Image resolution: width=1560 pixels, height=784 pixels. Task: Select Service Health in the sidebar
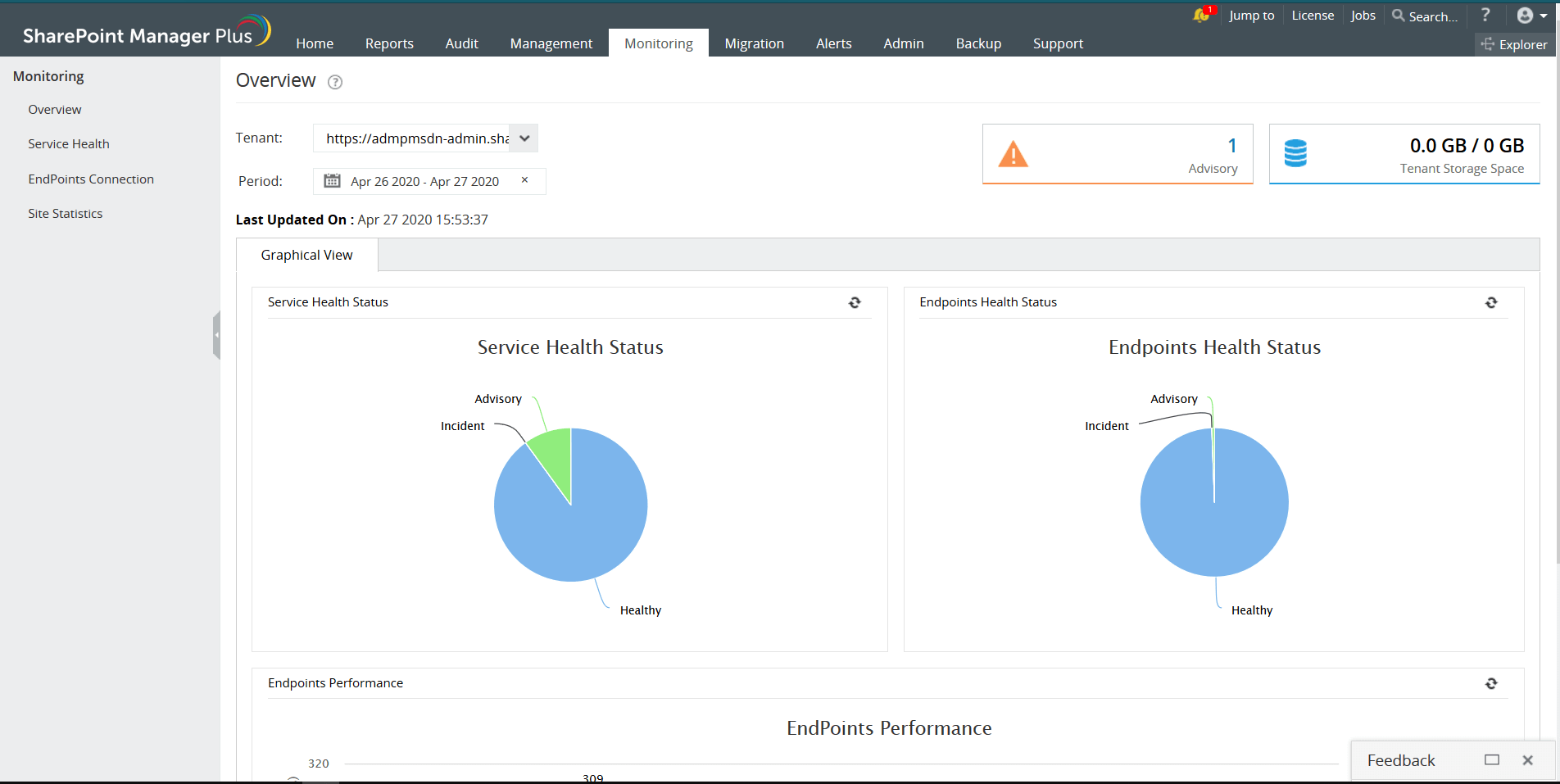point(69,143)
